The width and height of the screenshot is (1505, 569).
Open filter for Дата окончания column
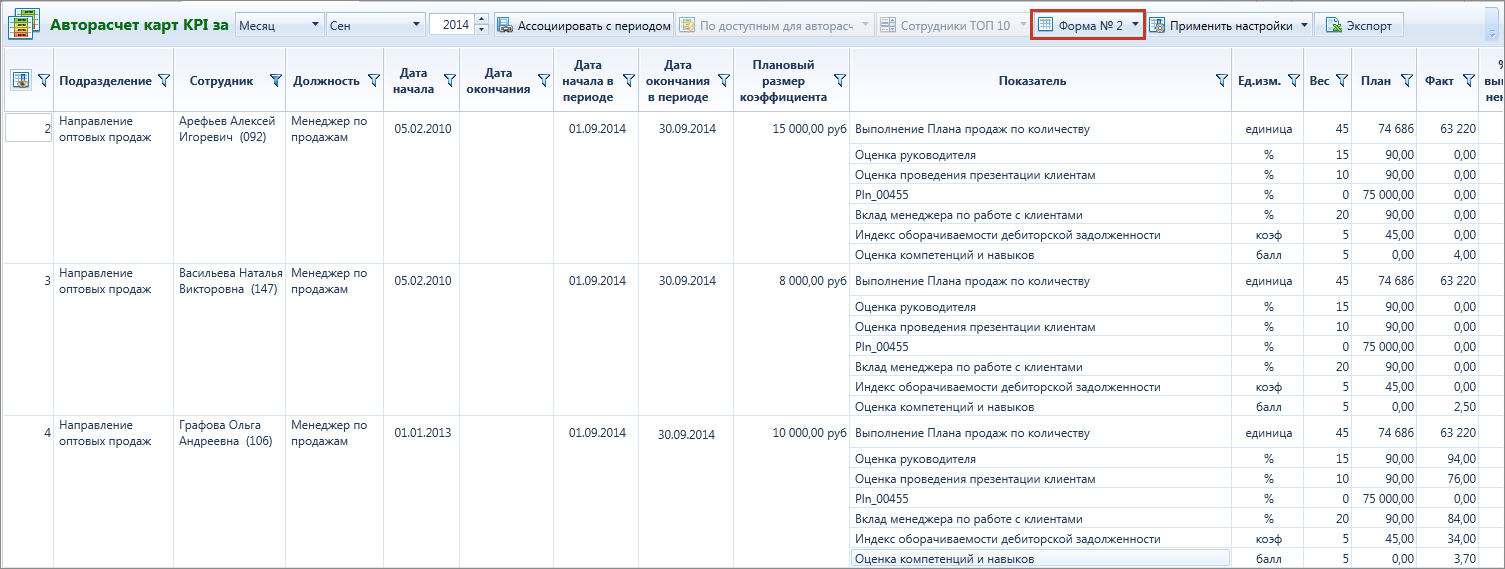point(543,81)
